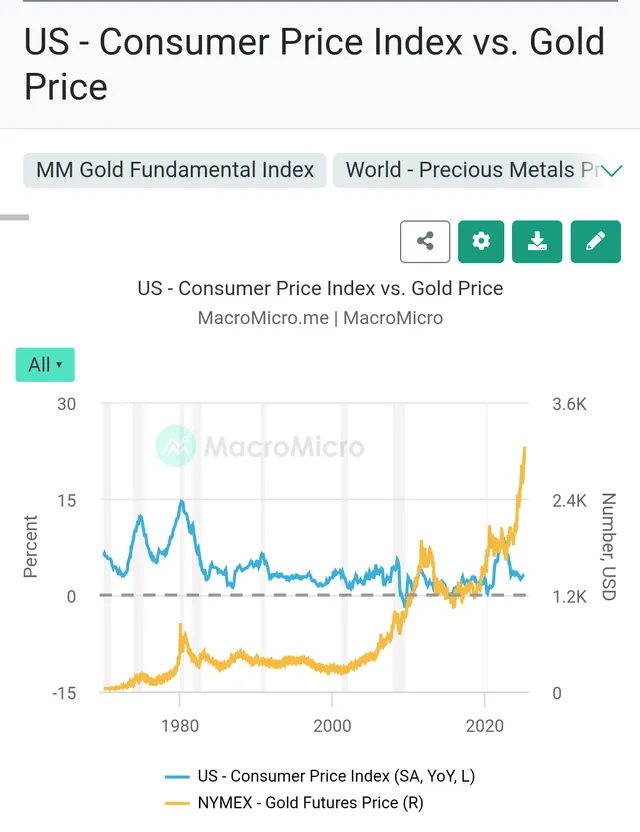Click the 2000 label on the x-axis
Viewport: 640px width, 832px height.
[332, 726]
